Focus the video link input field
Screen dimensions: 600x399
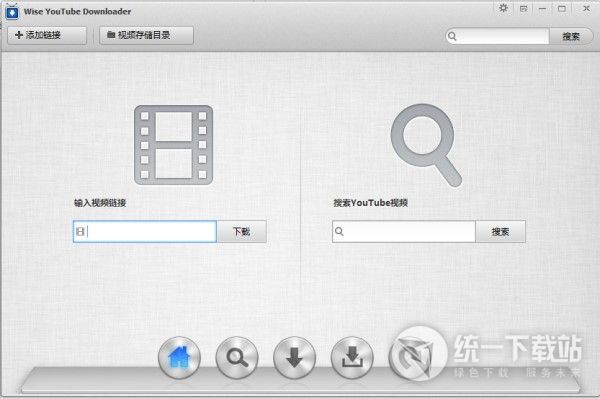click(145, 231)
